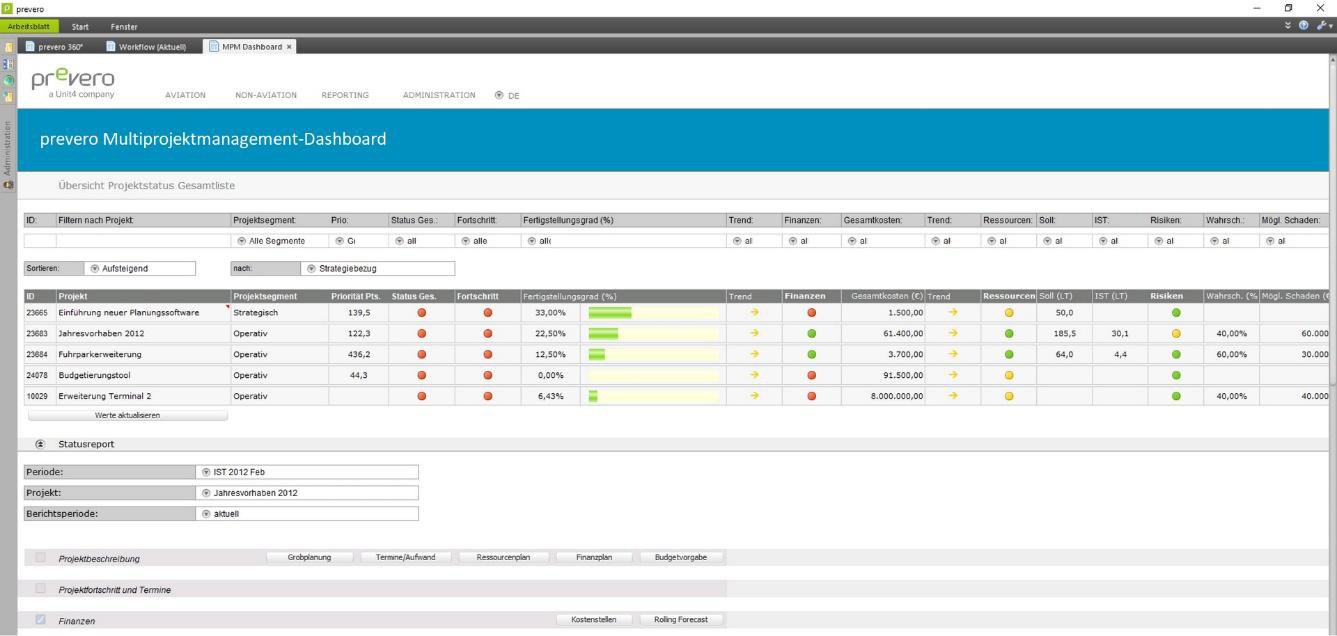Image resolution: width=1337 pixels, height=636 pixels.
Task: Open the Arbeitsblatt ribbon tab
Action: pos(30,25)
